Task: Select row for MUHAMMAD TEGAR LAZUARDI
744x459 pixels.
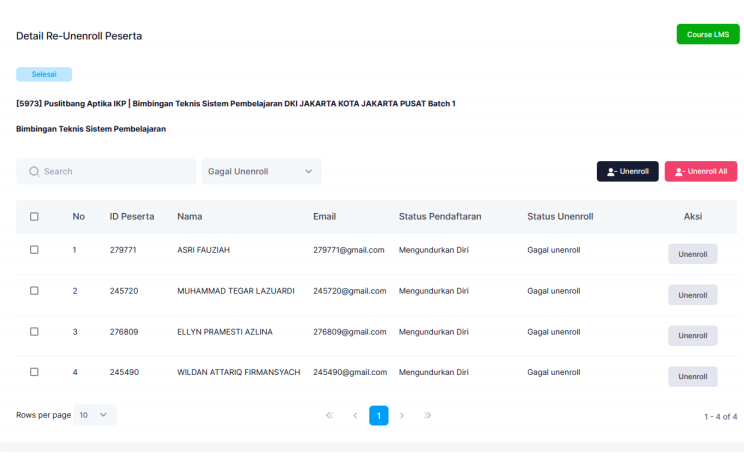Action: tap(34, 291)
